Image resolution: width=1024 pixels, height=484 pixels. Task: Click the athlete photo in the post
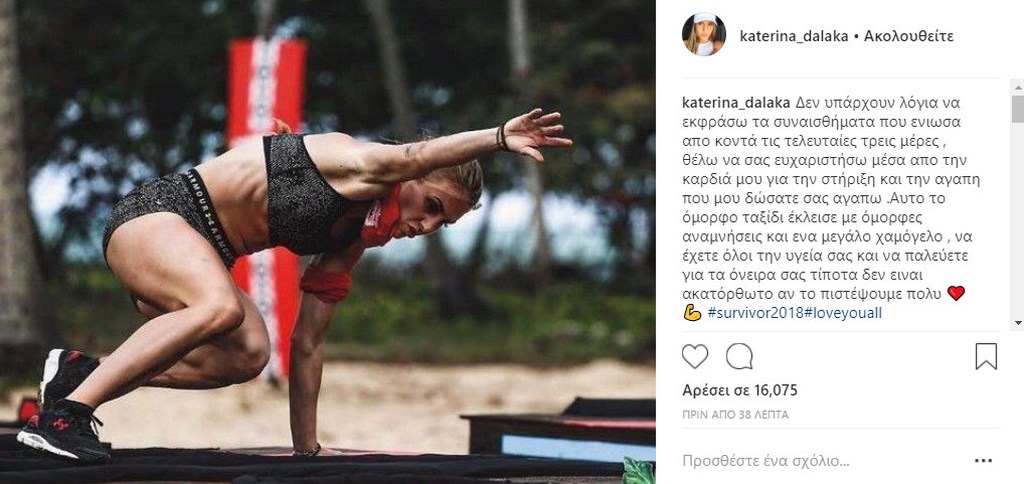pyautogui.click(x=328, y=242)
